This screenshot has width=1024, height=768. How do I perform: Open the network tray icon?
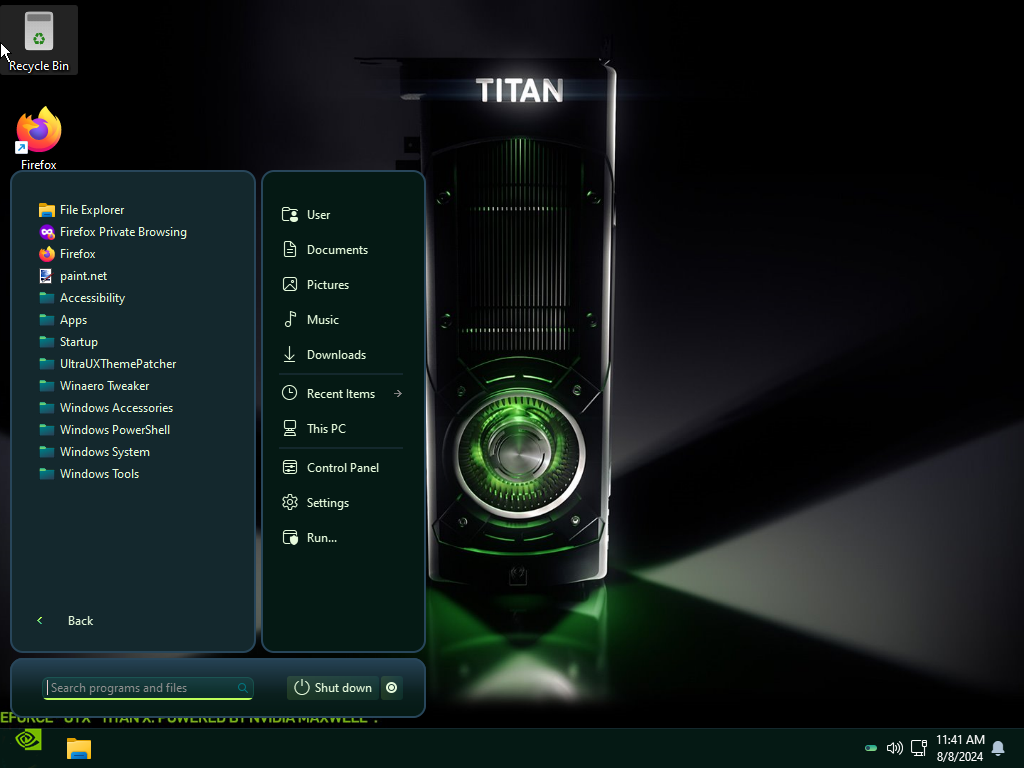coord(919,748)
